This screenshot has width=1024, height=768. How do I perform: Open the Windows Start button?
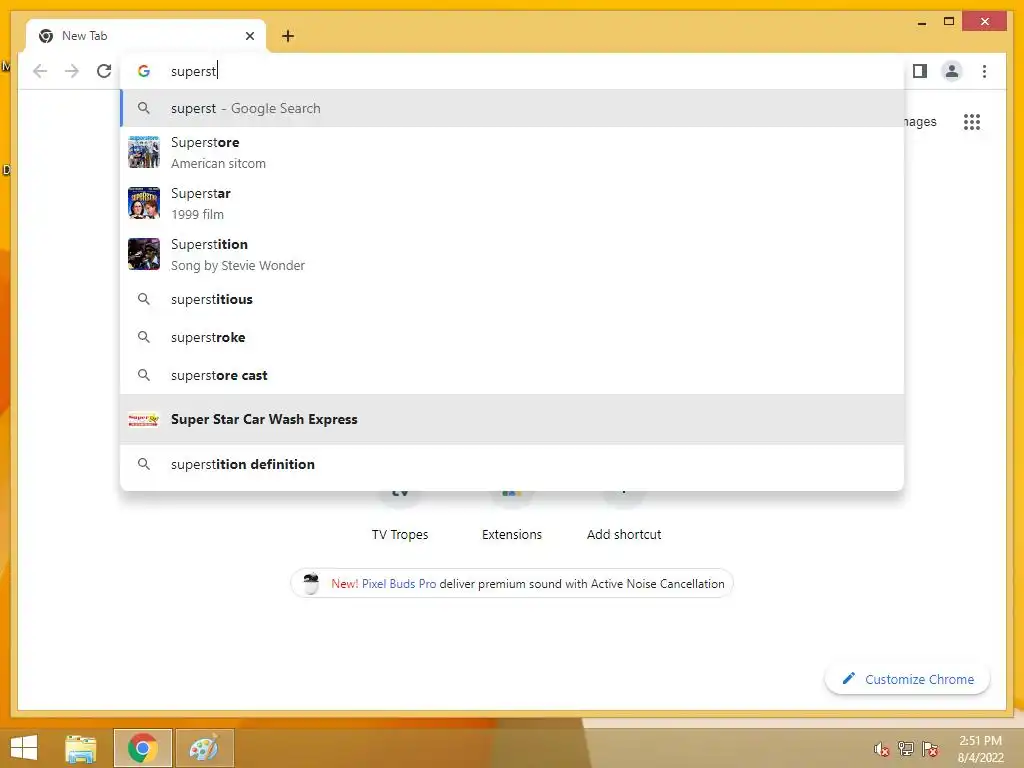[x=24, y=748]
